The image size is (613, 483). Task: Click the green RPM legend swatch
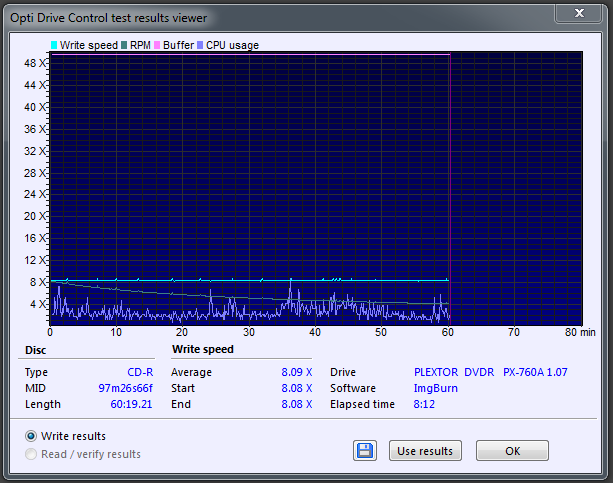124,45
